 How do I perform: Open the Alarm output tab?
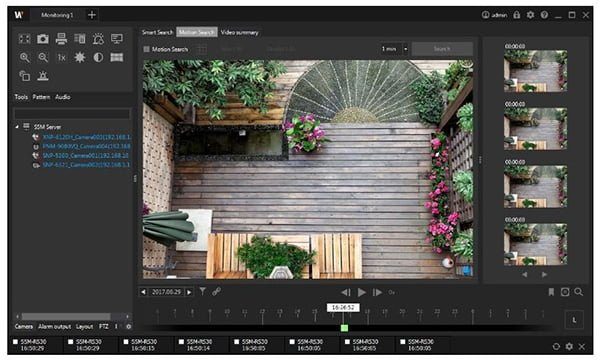54,326
